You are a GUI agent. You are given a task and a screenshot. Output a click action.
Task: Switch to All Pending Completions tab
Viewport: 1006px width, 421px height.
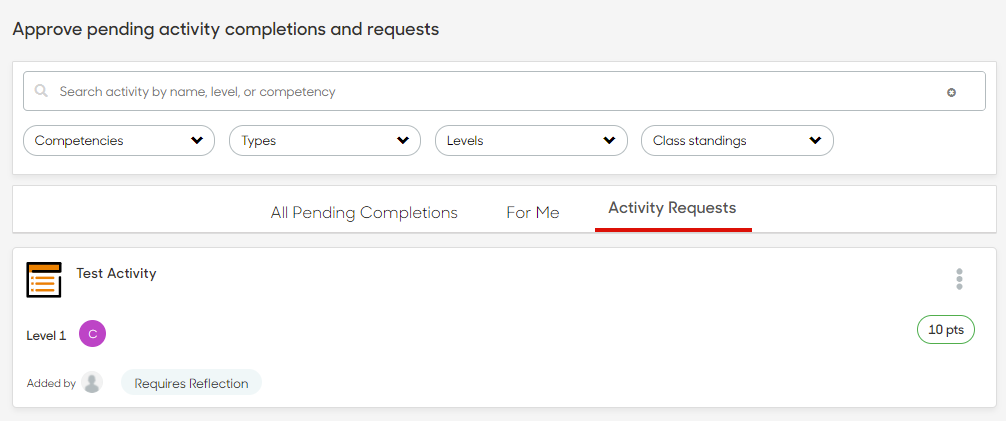pyautogui.click(x=364, y=212)
